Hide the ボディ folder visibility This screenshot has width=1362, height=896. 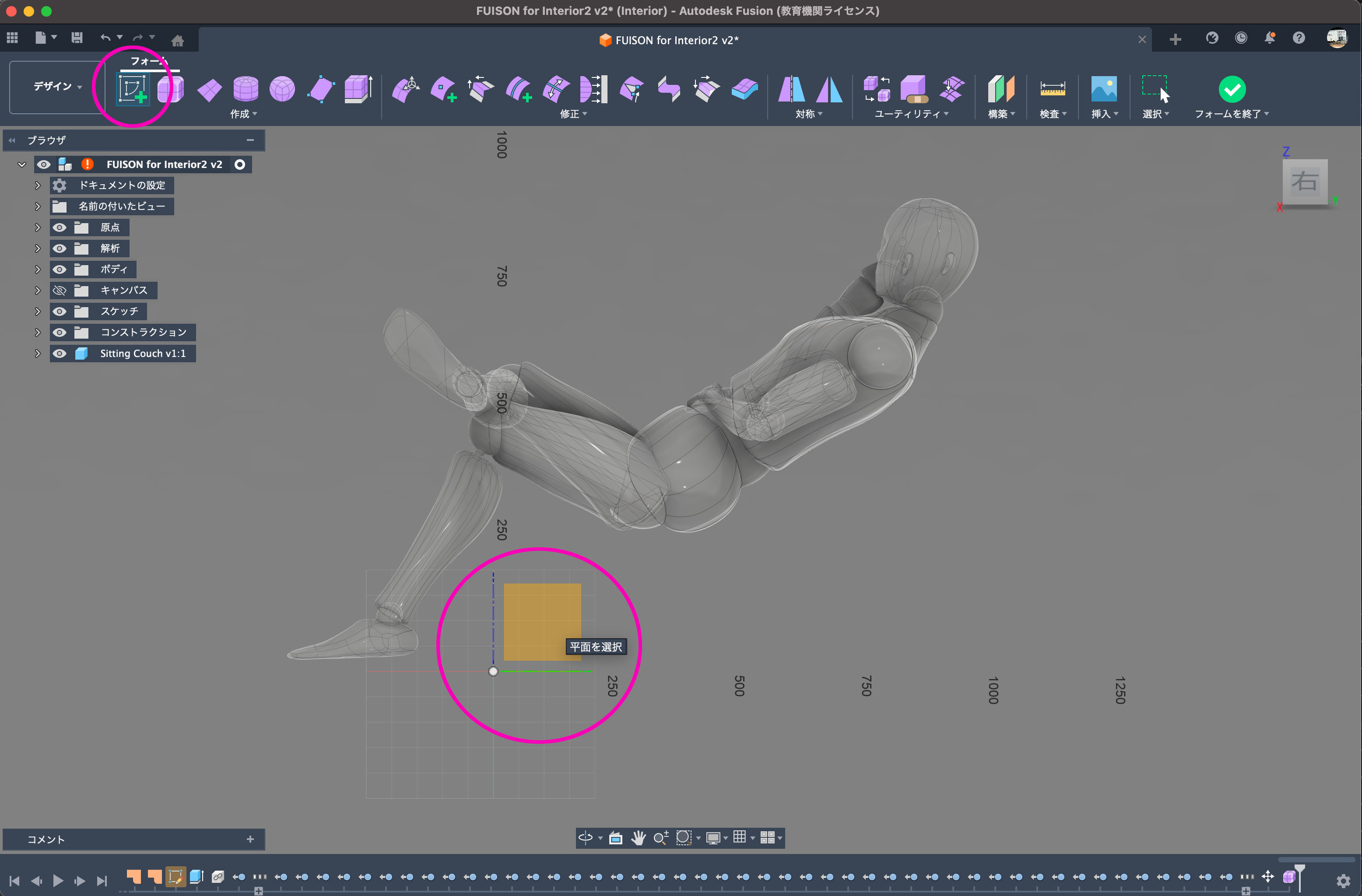point(60,269)
